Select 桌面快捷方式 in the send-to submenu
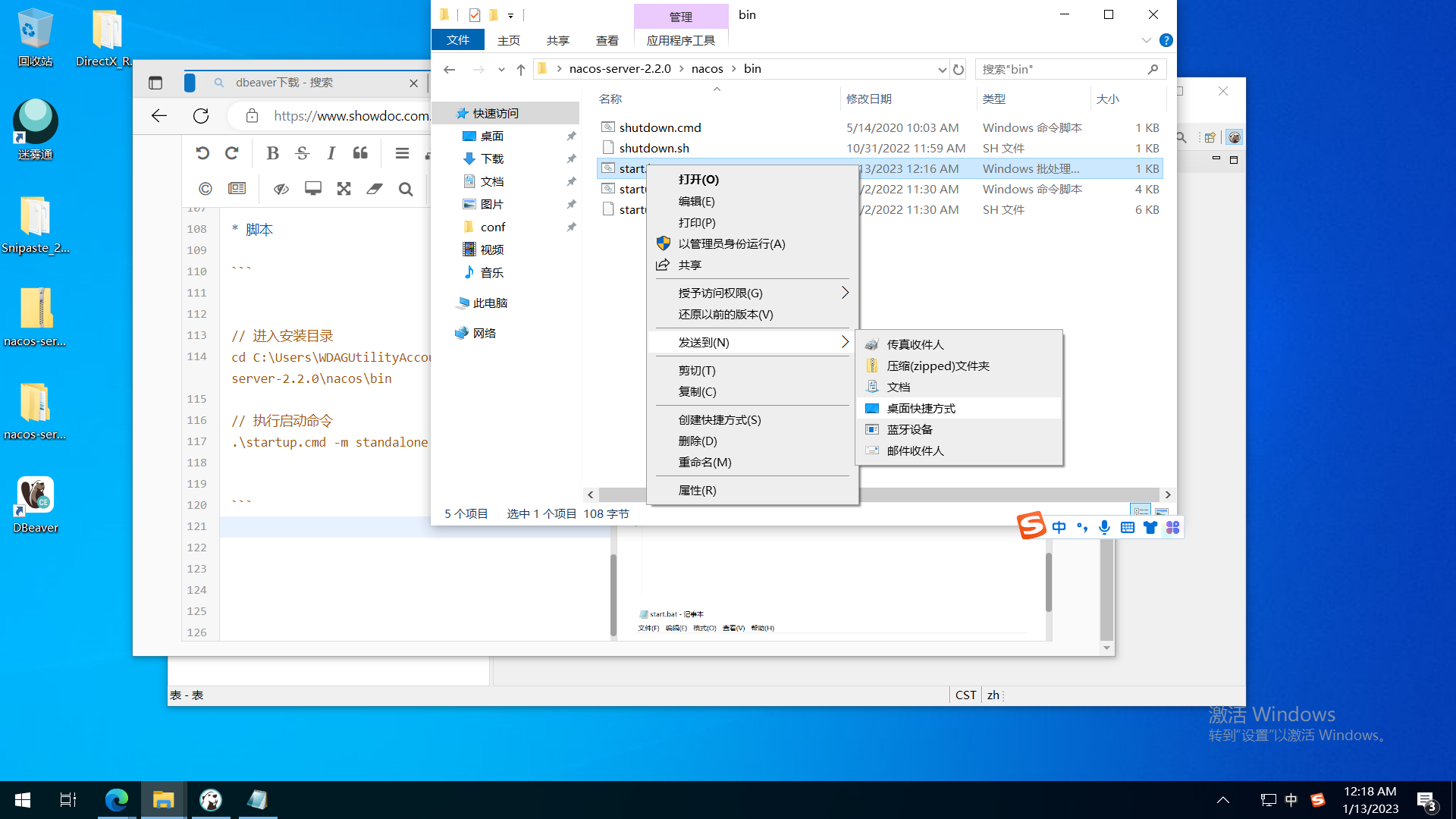 point(959,408)
